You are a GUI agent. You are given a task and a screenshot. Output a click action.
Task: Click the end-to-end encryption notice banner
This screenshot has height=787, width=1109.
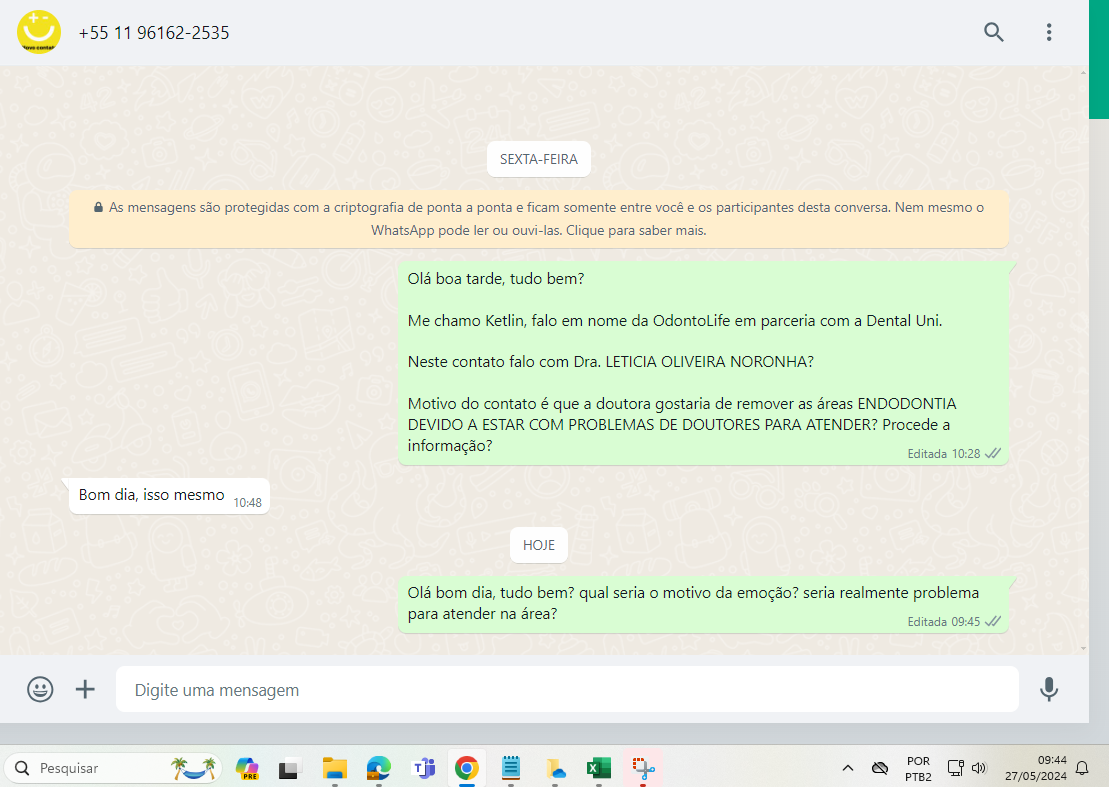(539, 218)
